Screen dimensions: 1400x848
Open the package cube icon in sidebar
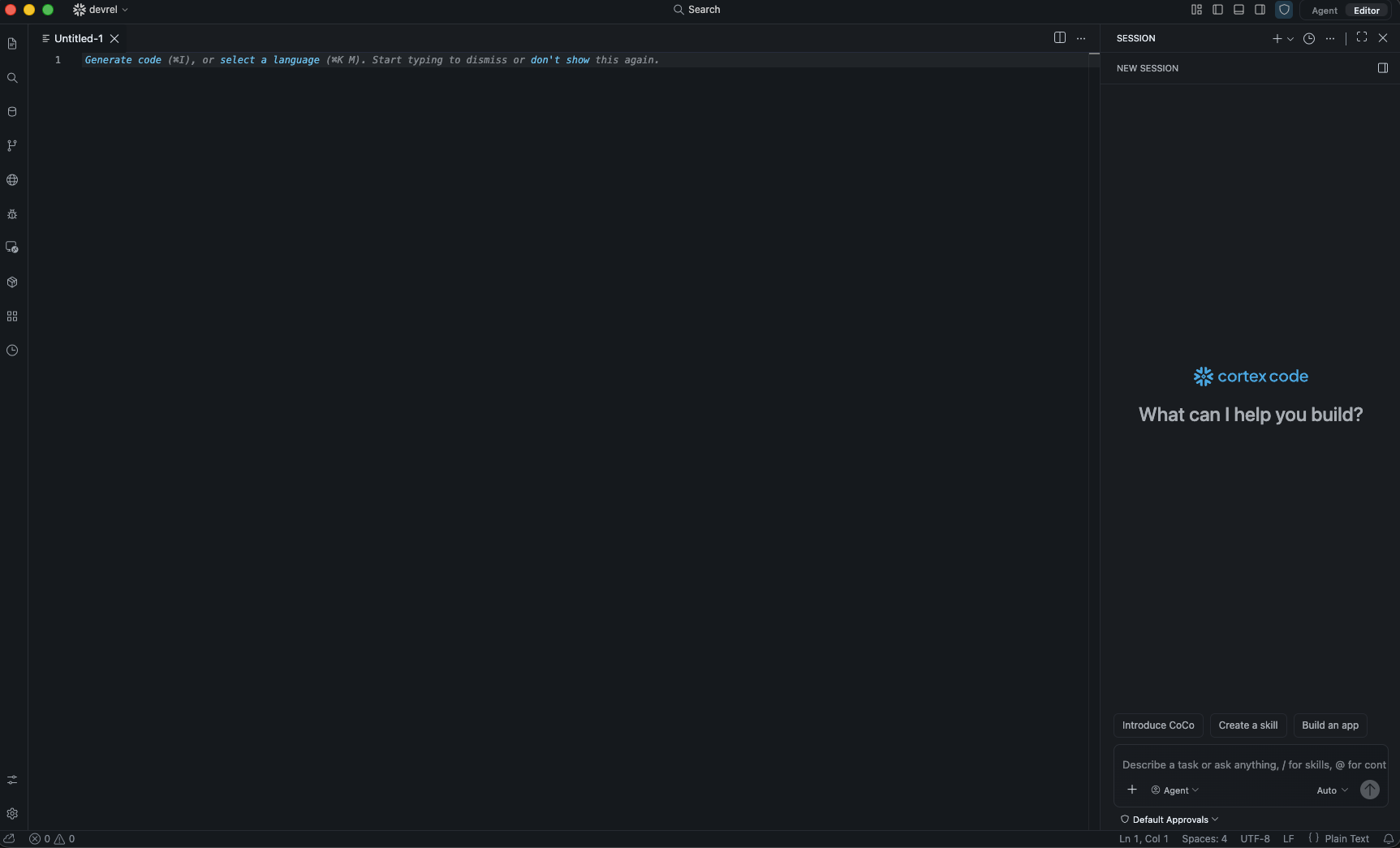tap(12, 282)
